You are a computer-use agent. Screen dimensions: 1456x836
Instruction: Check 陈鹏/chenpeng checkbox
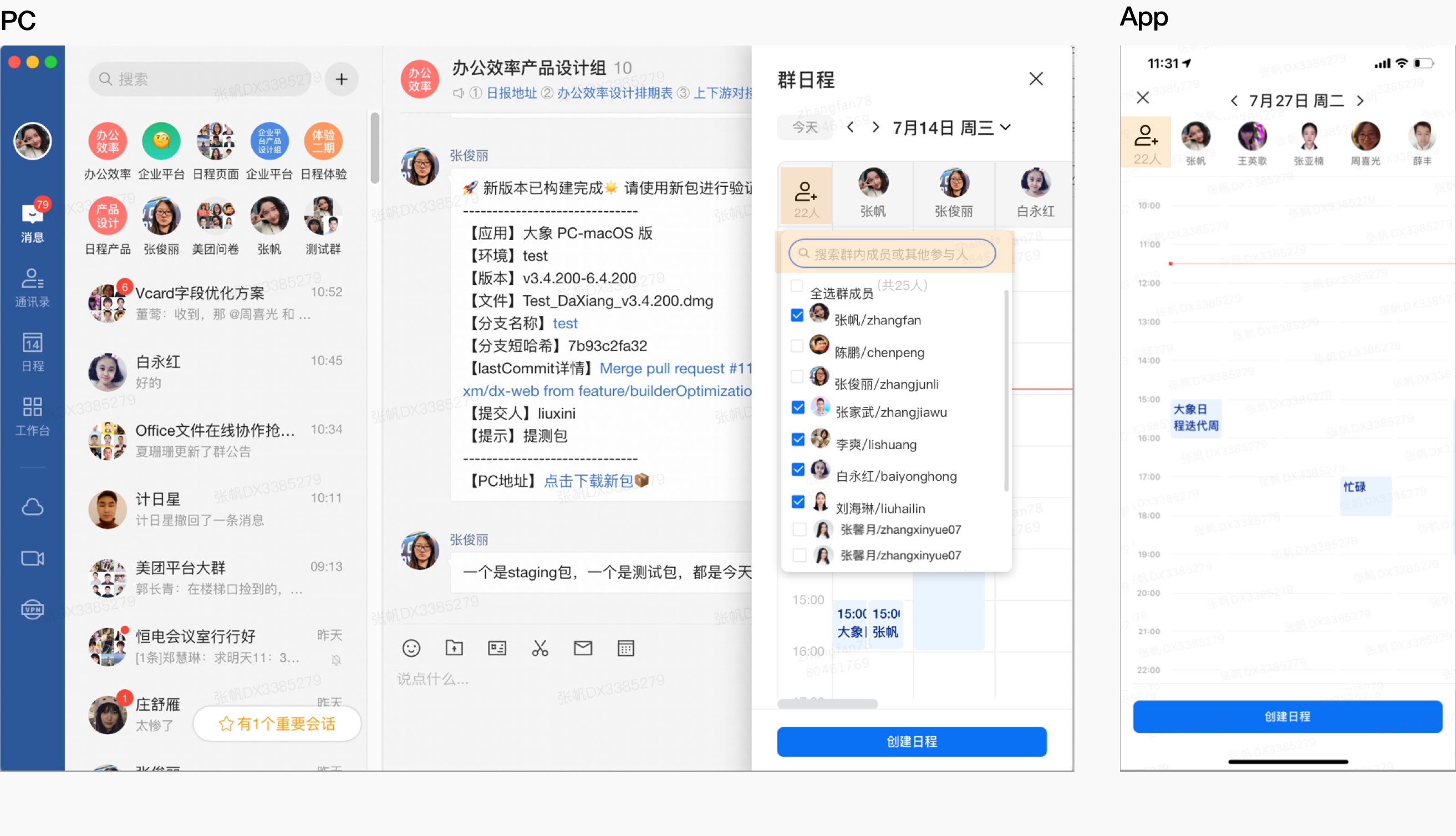point(797,346)
